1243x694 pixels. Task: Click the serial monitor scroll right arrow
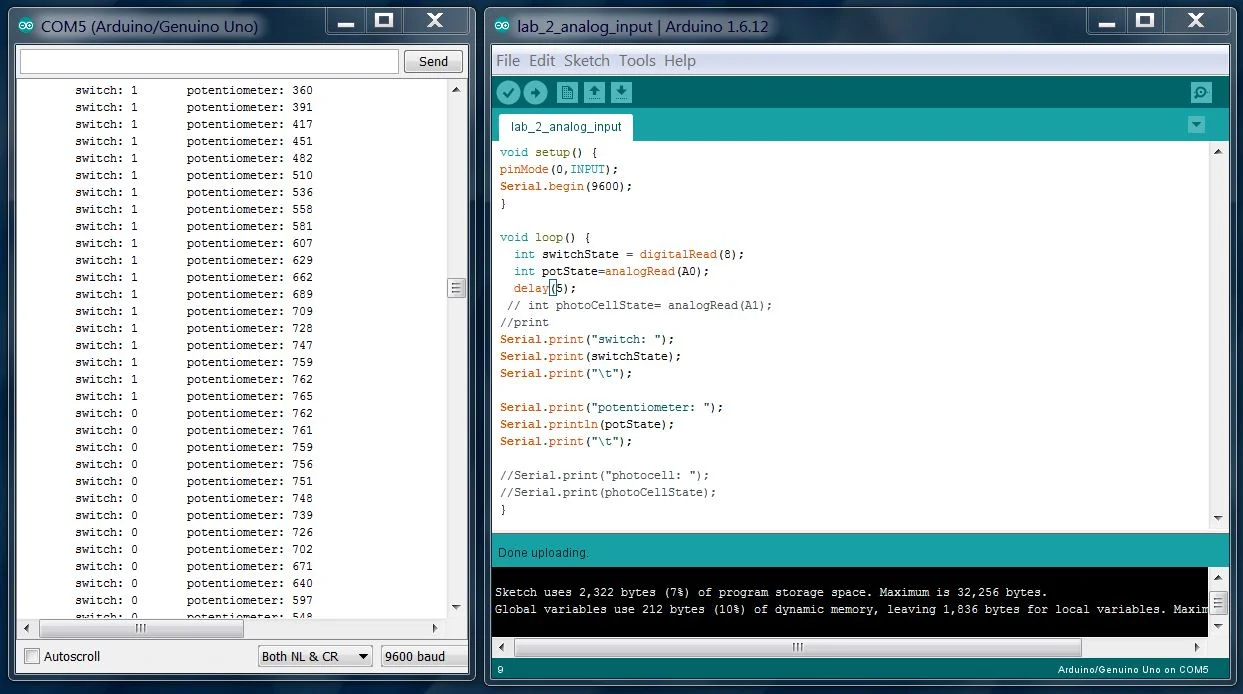point(435,629)
